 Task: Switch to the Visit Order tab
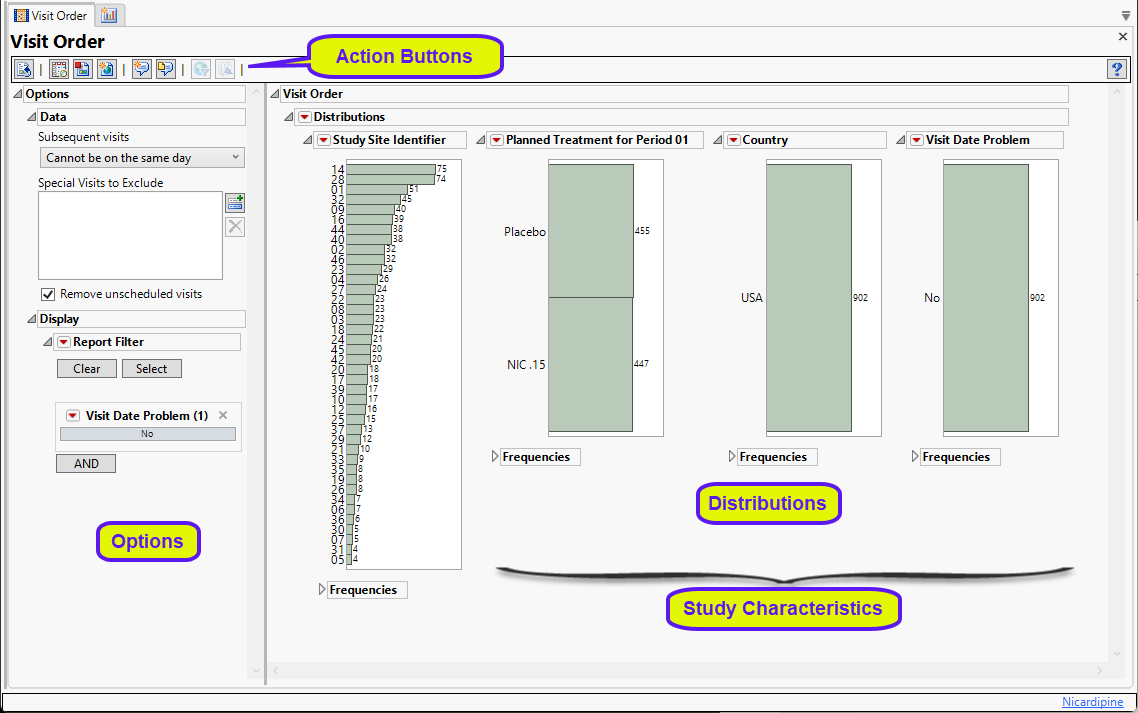pos(50,15)
